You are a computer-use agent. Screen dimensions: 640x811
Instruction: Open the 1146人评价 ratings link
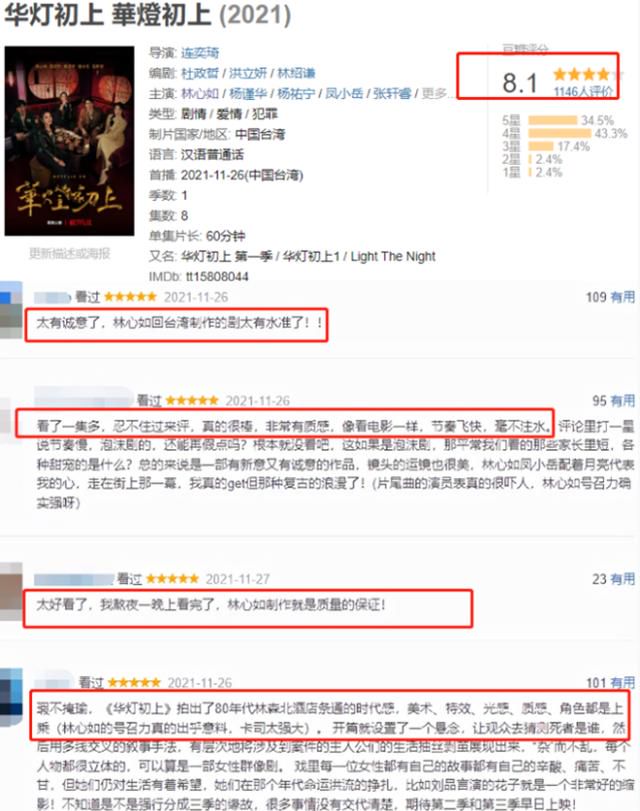point(583,92)
